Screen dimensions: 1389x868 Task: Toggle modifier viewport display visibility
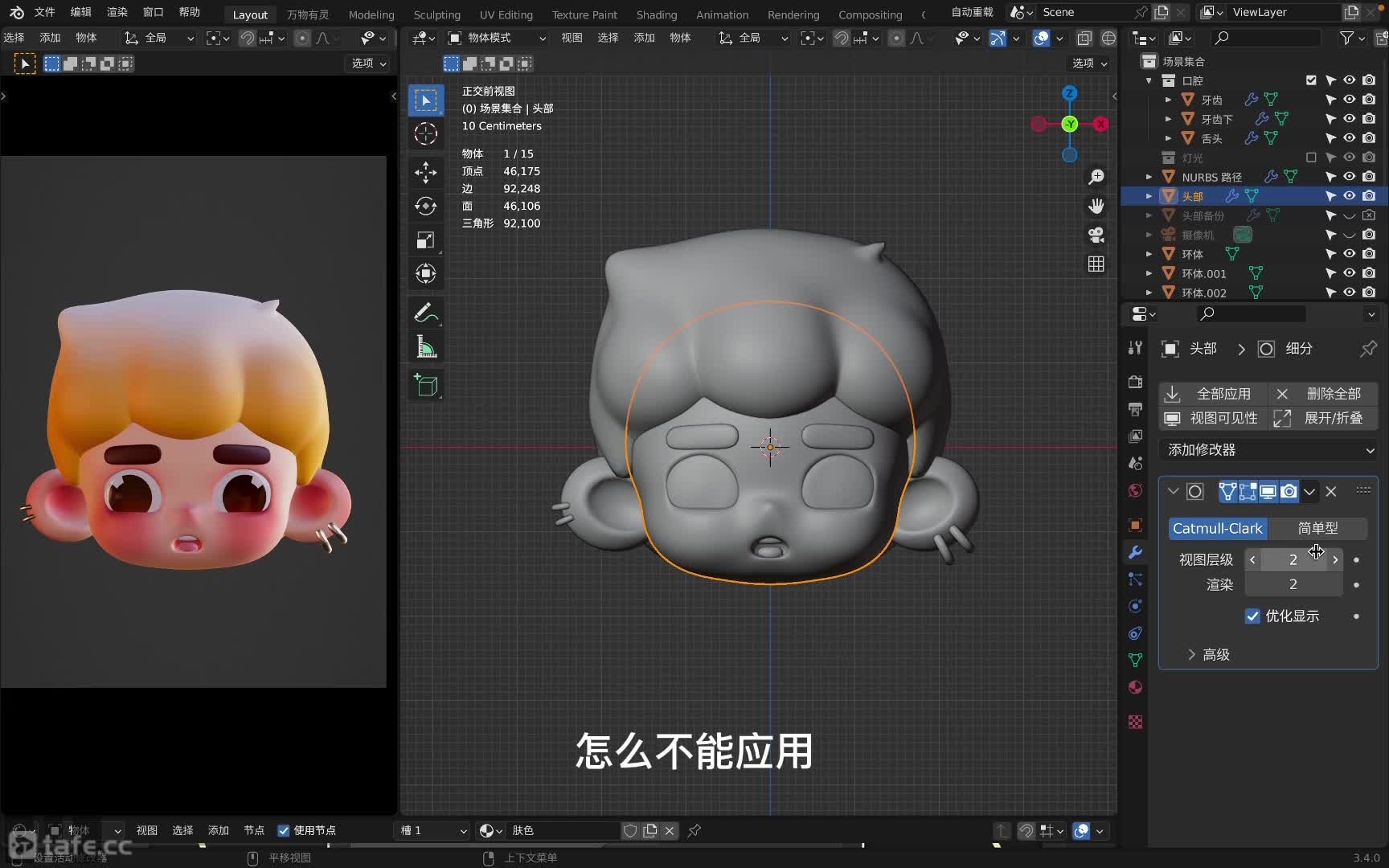(1268, 491)
